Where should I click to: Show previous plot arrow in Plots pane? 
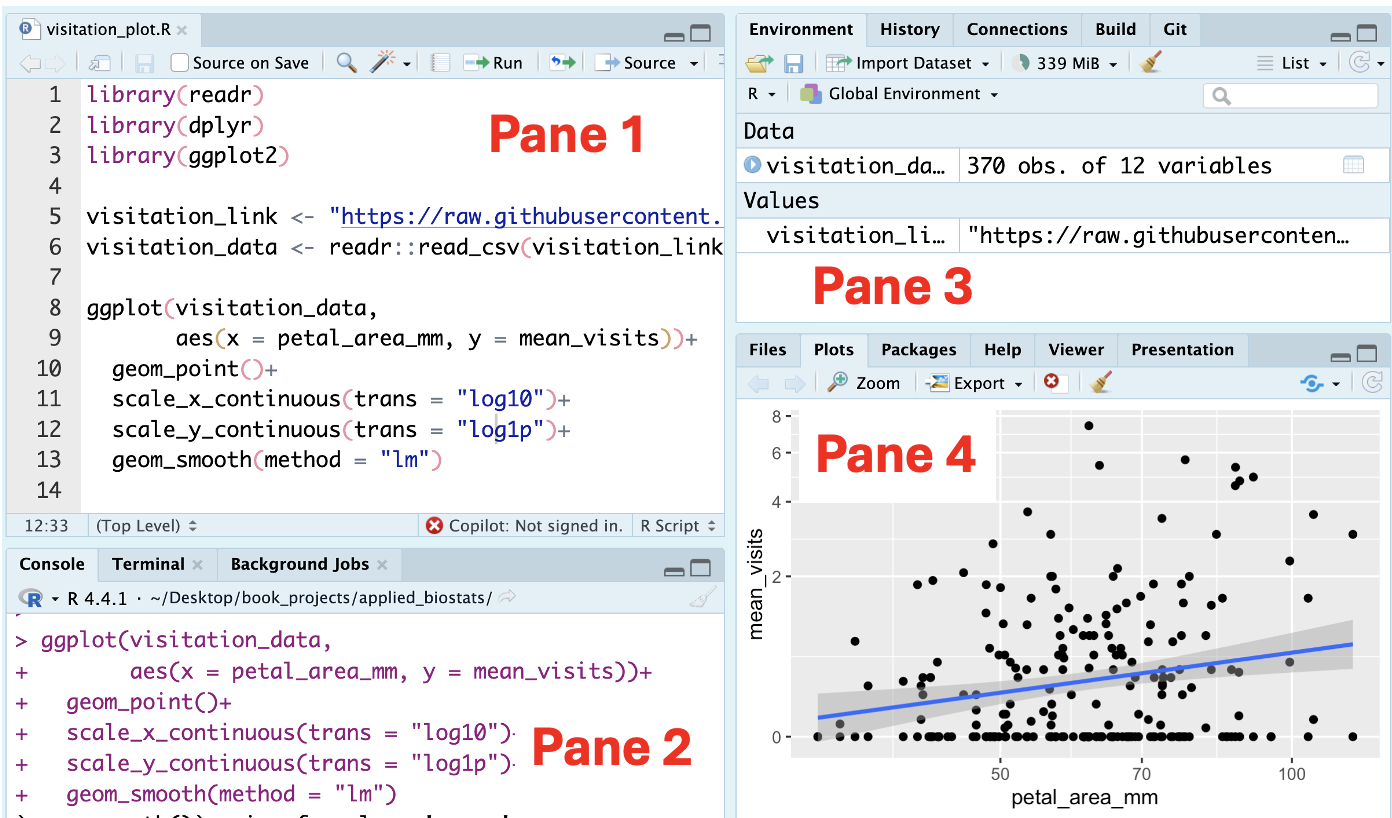point(759,383)
